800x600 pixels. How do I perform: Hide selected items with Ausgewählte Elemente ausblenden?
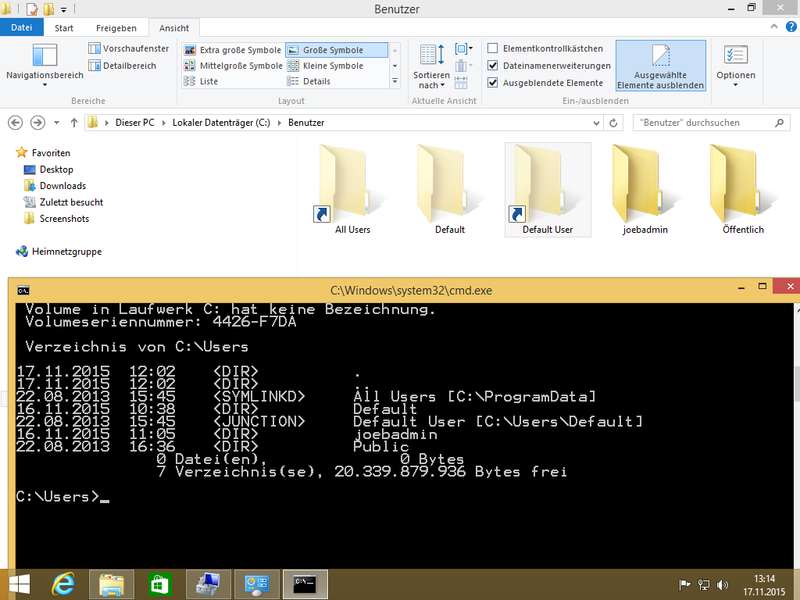point(660,66)
